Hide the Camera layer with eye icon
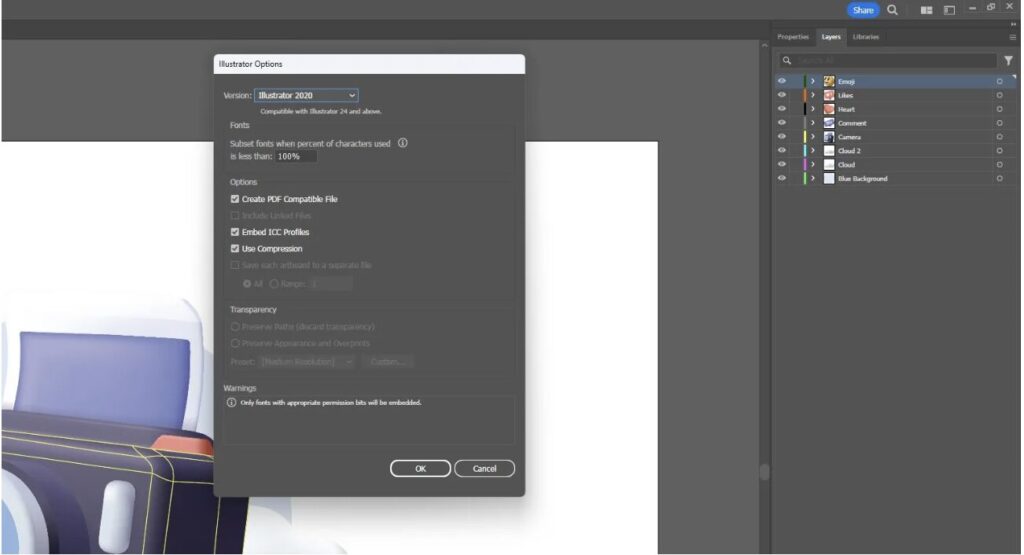Image resolution: width=1024 pixels, height=555 pixels. [782, 136]
